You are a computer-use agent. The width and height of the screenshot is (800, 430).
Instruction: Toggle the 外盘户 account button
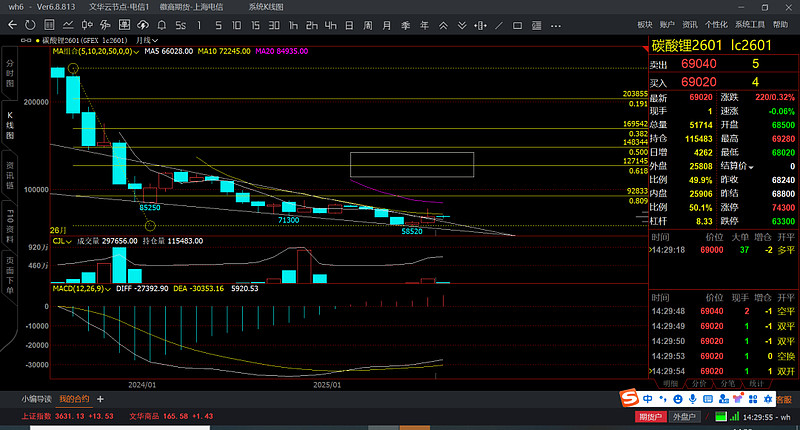tap(684, 416)
